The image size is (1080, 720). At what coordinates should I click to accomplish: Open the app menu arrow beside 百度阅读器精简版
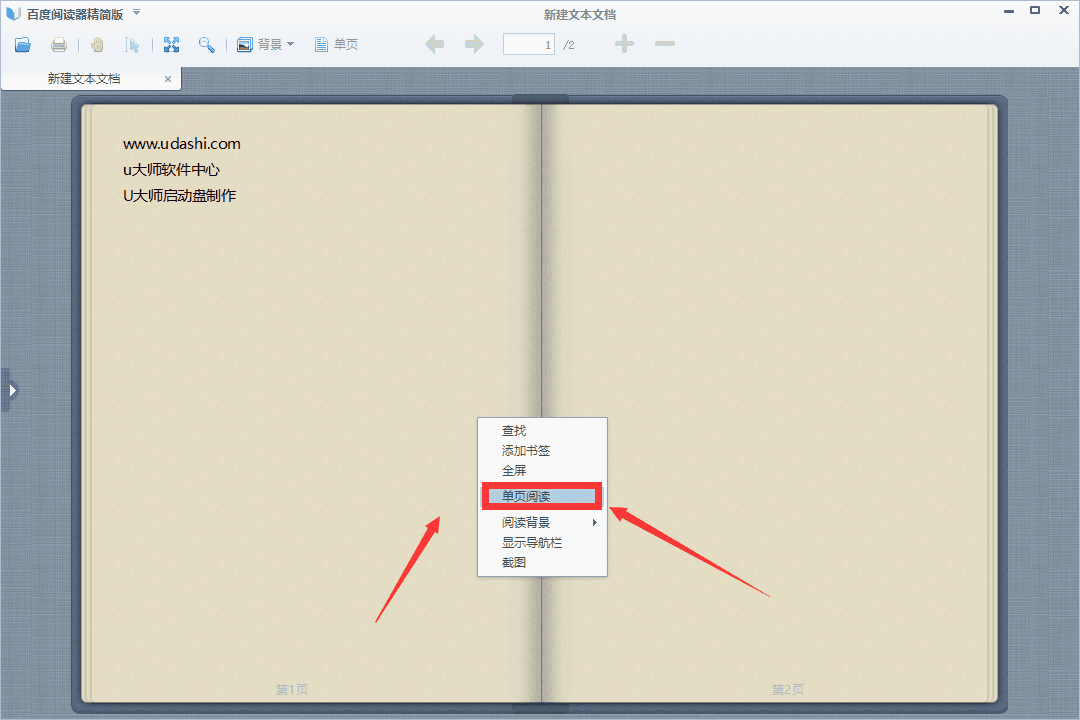pos(136,12)
